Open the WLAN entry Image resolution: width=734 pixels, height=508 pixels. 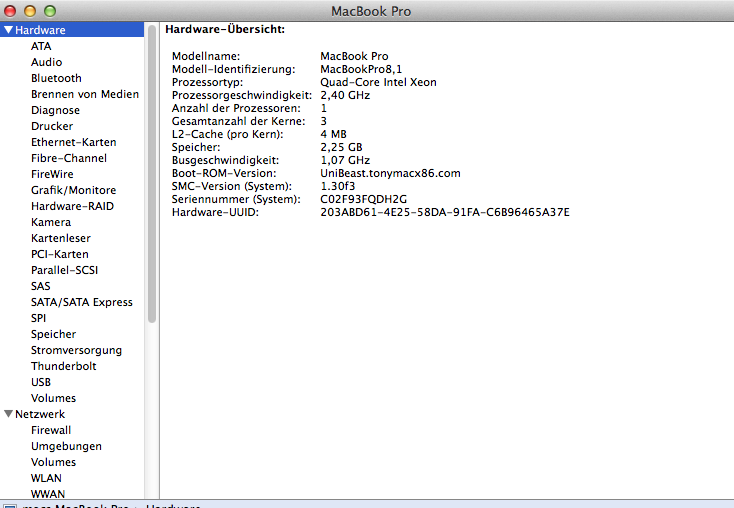[x=46, y=478]
